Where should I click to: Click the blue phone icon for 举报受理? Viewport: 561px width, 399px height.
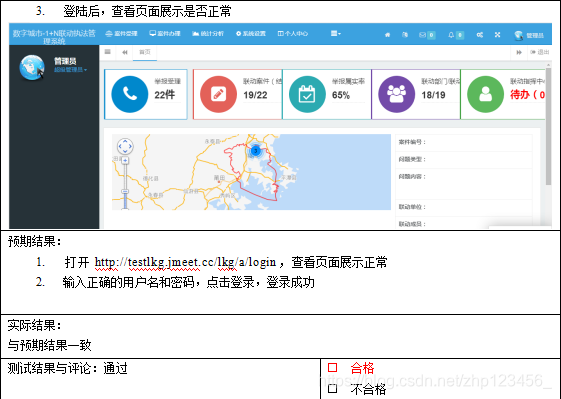[130, 94]
